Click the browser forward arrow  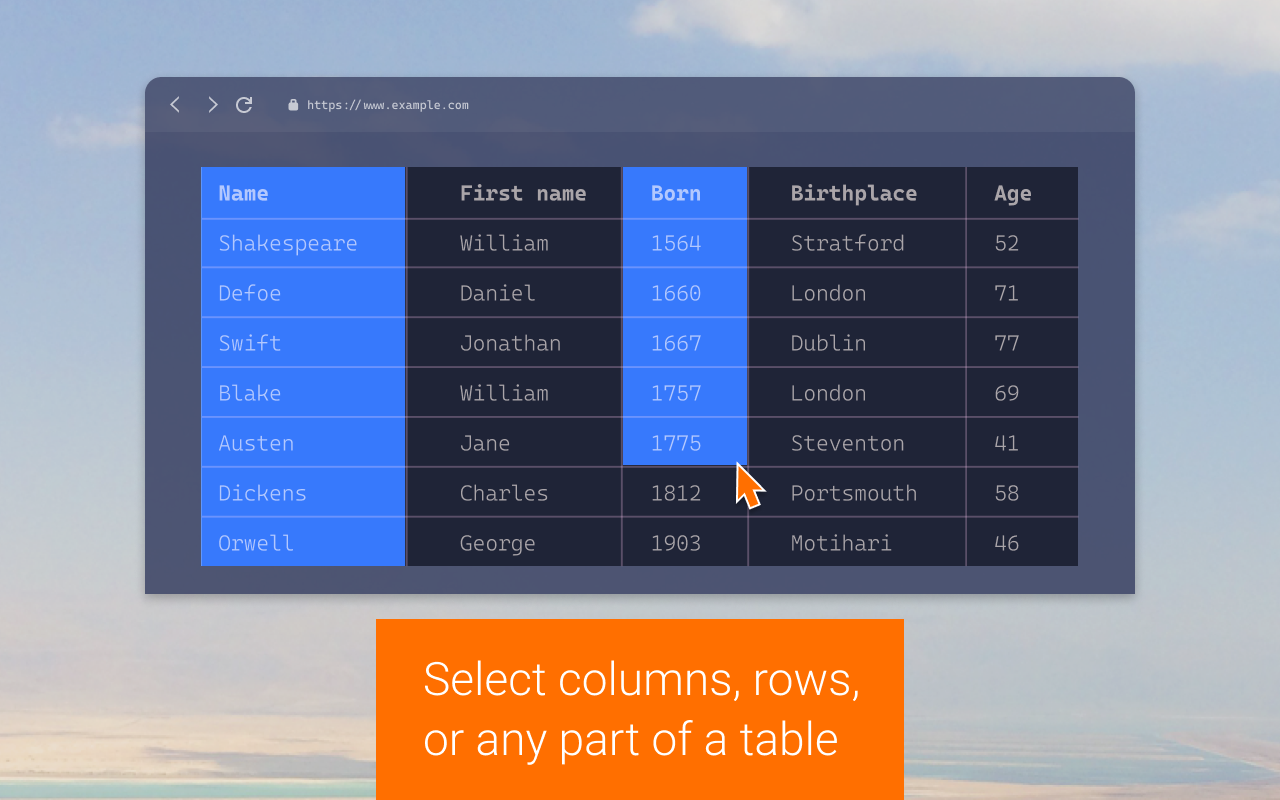tap(212, 105)
